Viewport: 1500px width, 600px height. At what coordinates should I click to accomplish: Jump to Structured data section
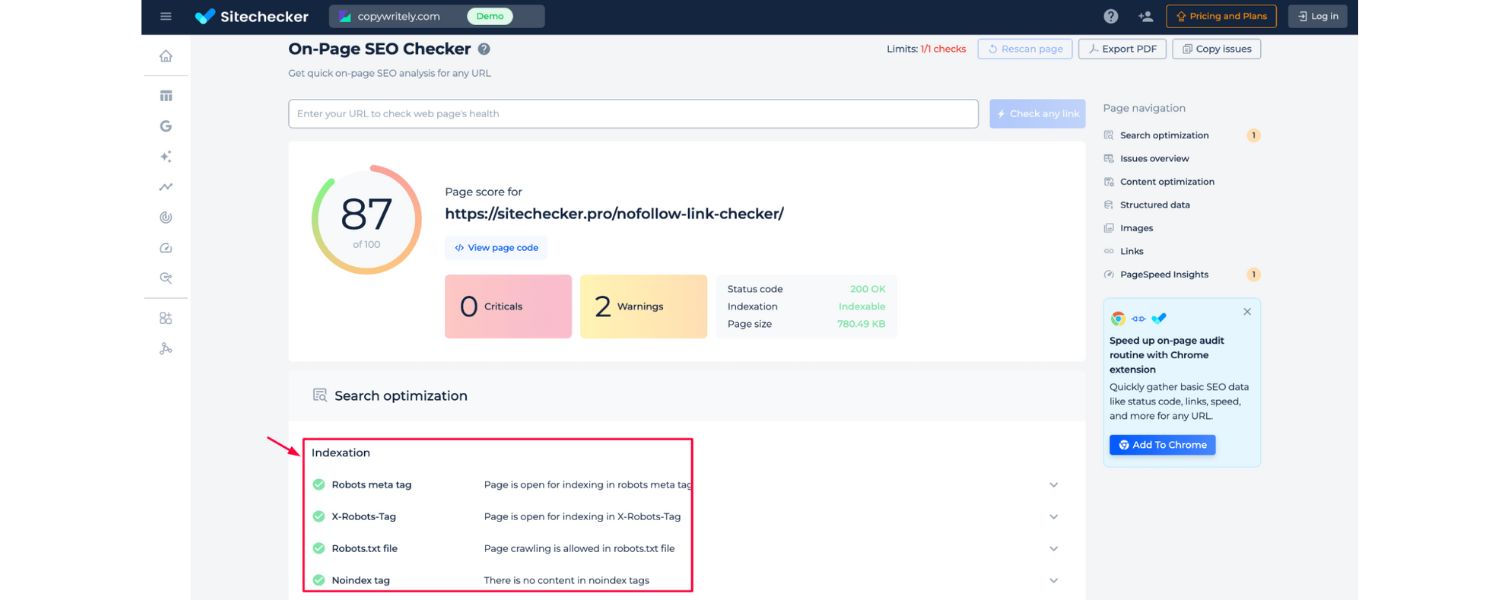[x=1154, y=205]
